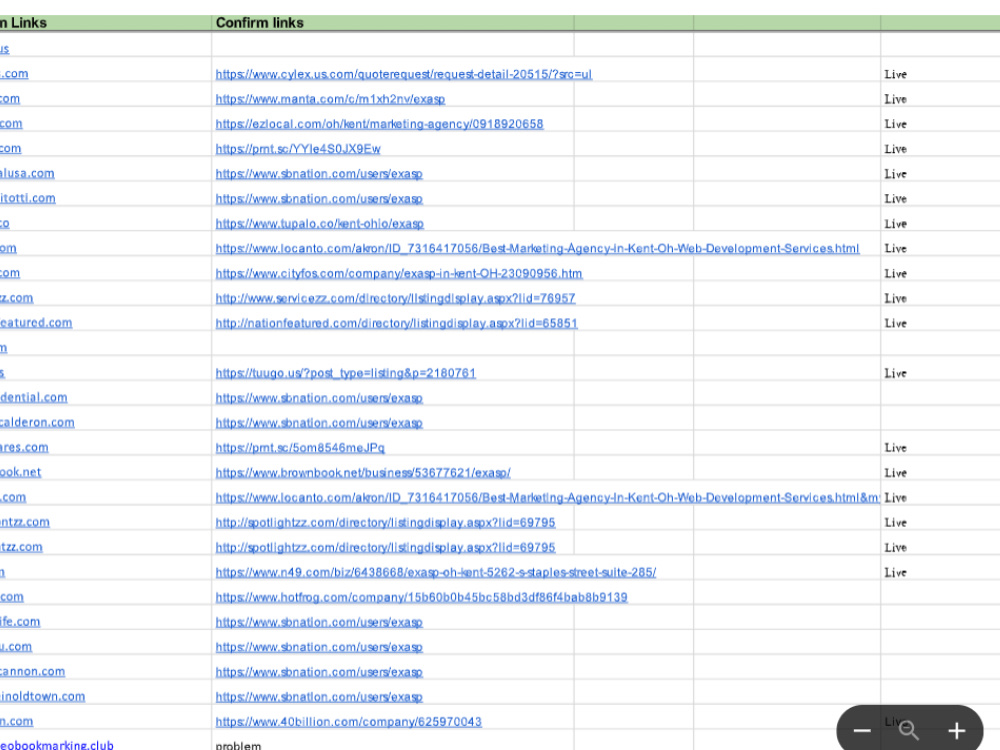Open the n49.com biz link
1000x750 pixels.
point(436,571)
